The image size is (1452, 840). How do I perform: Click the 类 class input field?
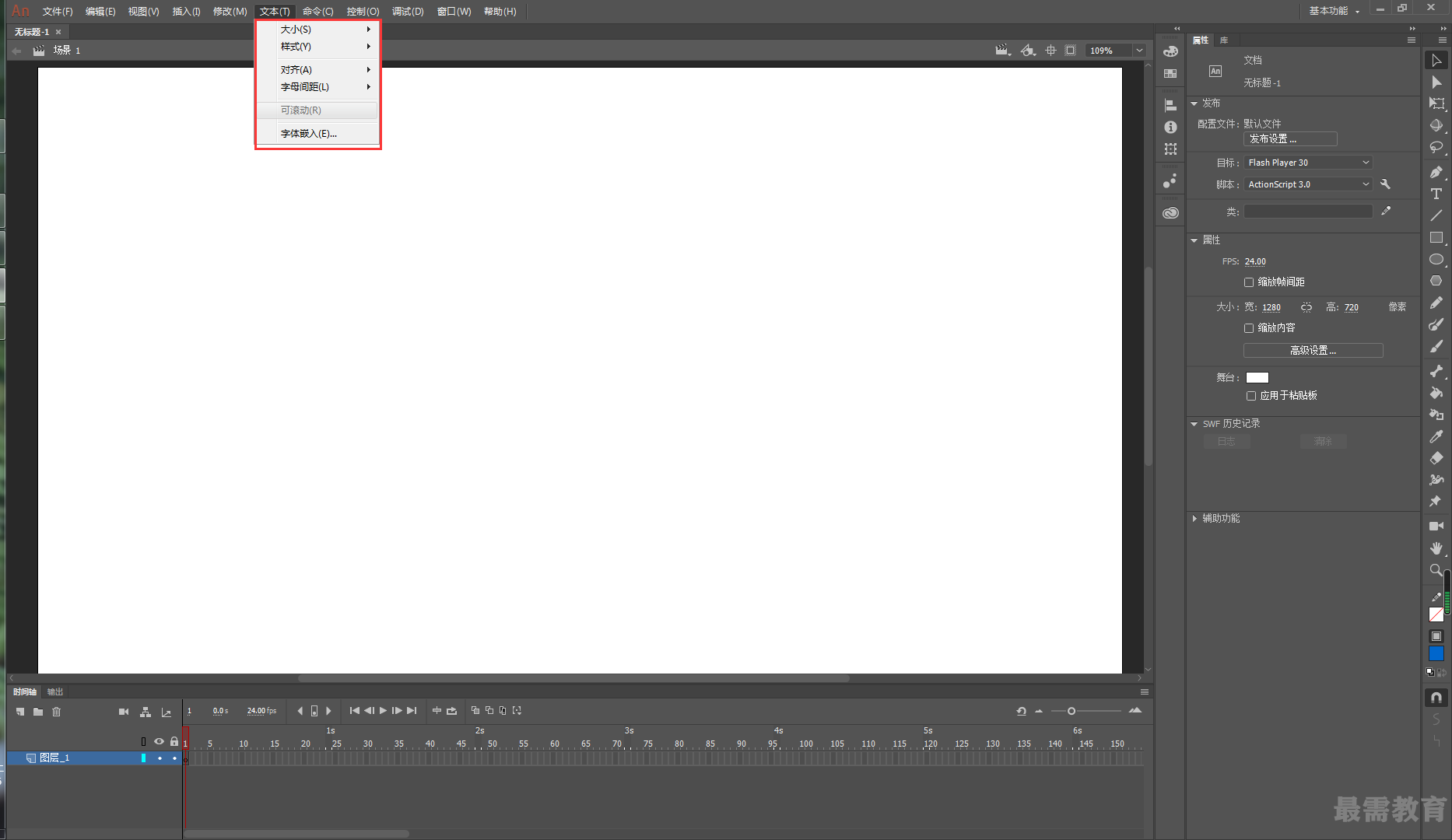[x=1308, y=212]
